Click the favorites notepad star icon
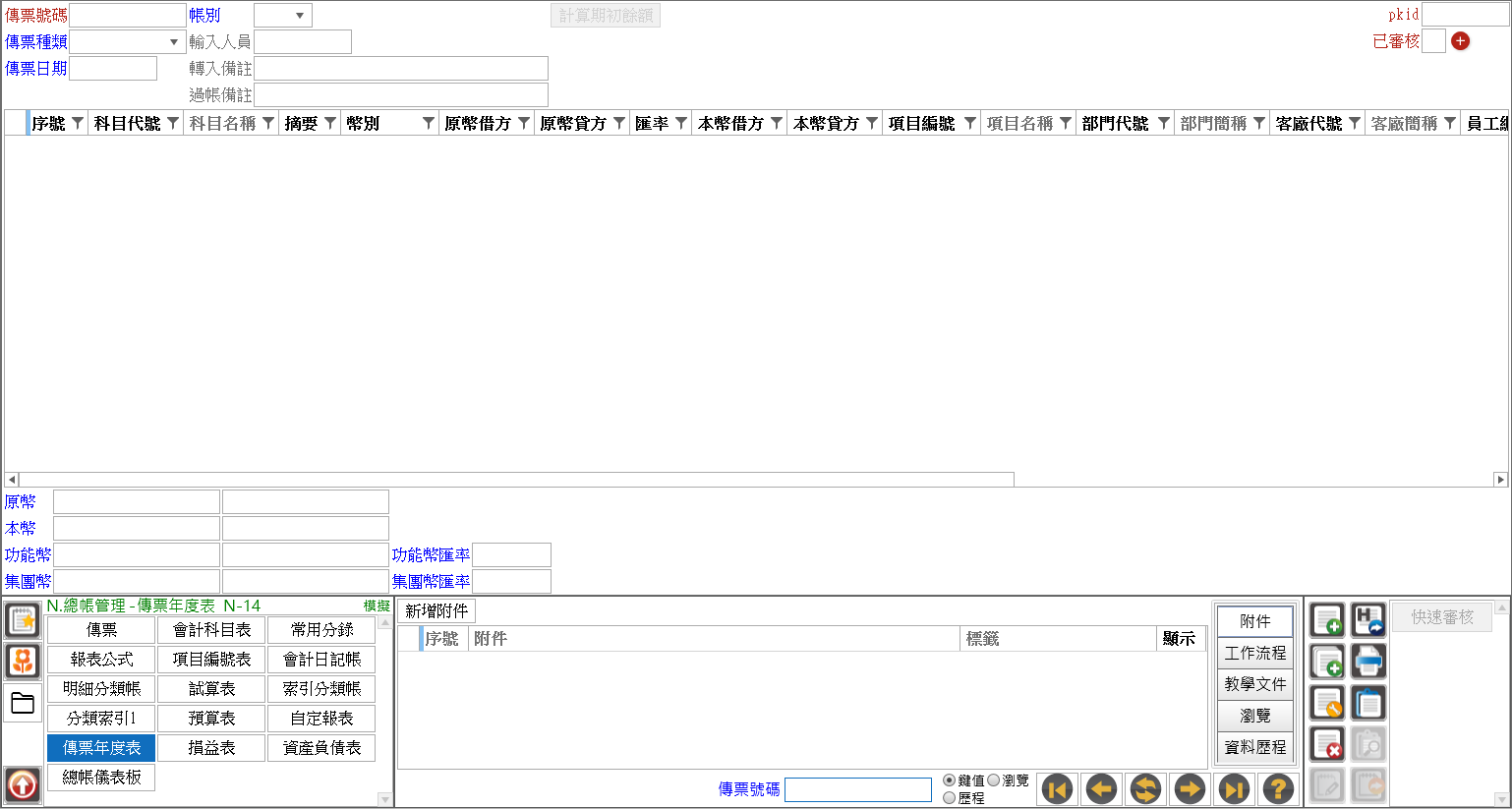 [23, 620]
